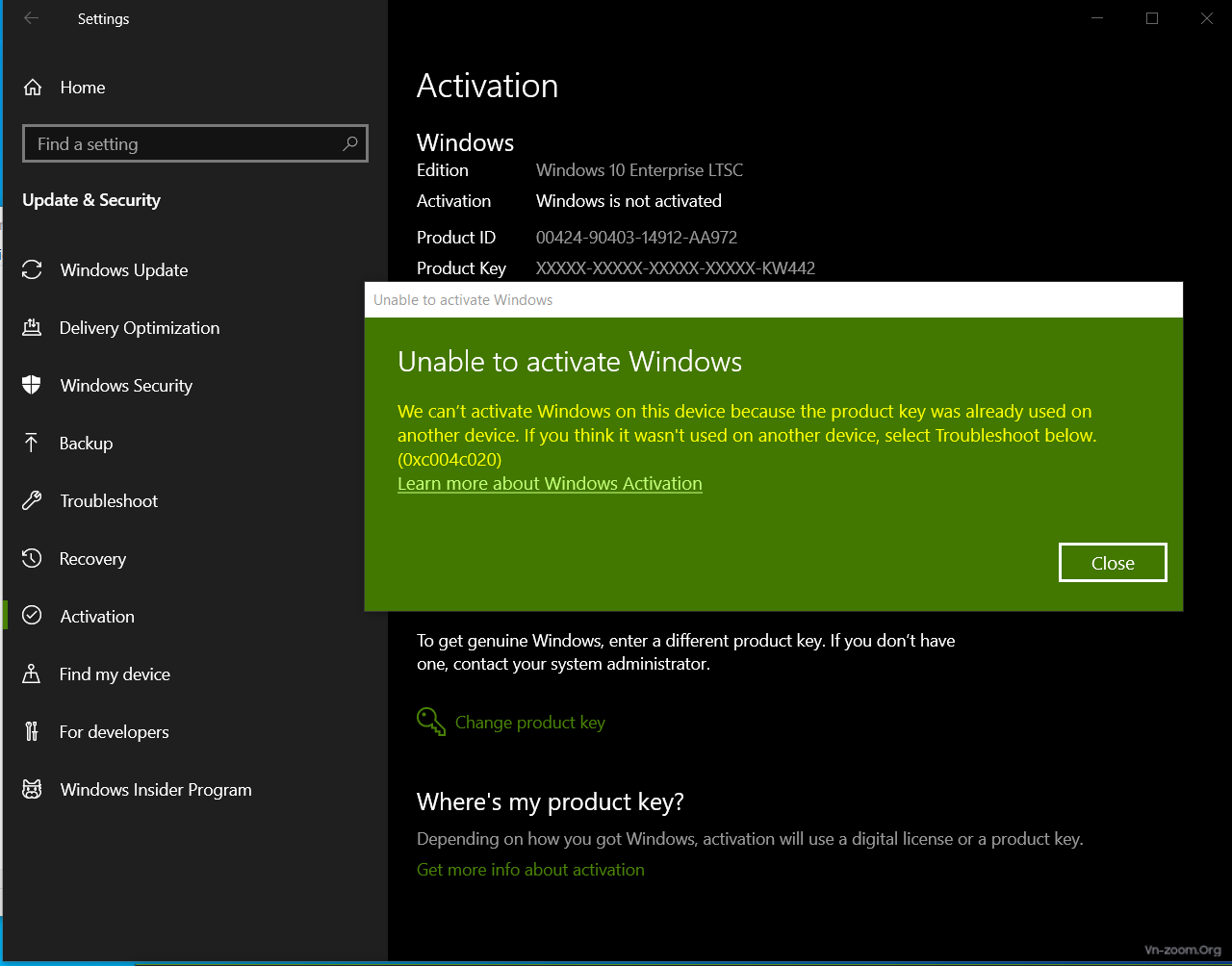Click the Windows Insider Program cat icon

pyautogui.click(x=32, y=789)
